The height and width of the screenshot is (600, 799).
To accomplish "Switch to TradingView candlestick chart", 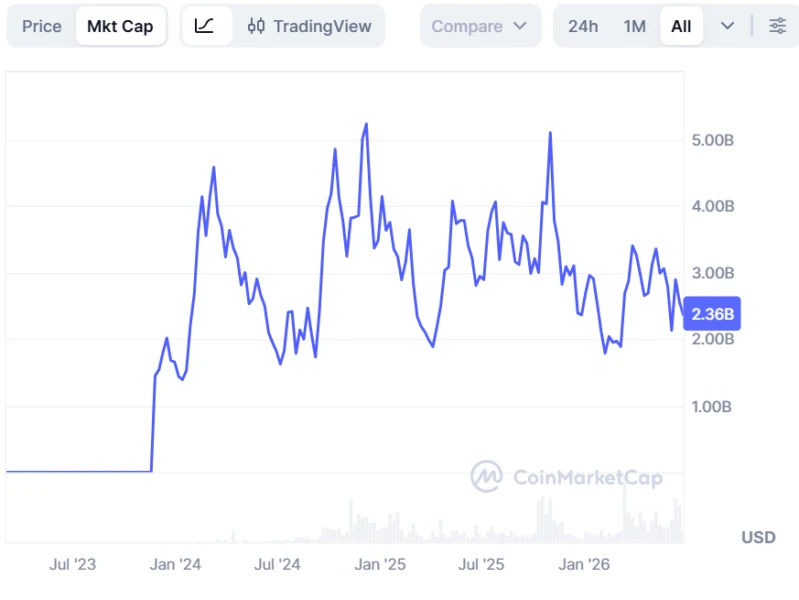I will click(310, 26).
